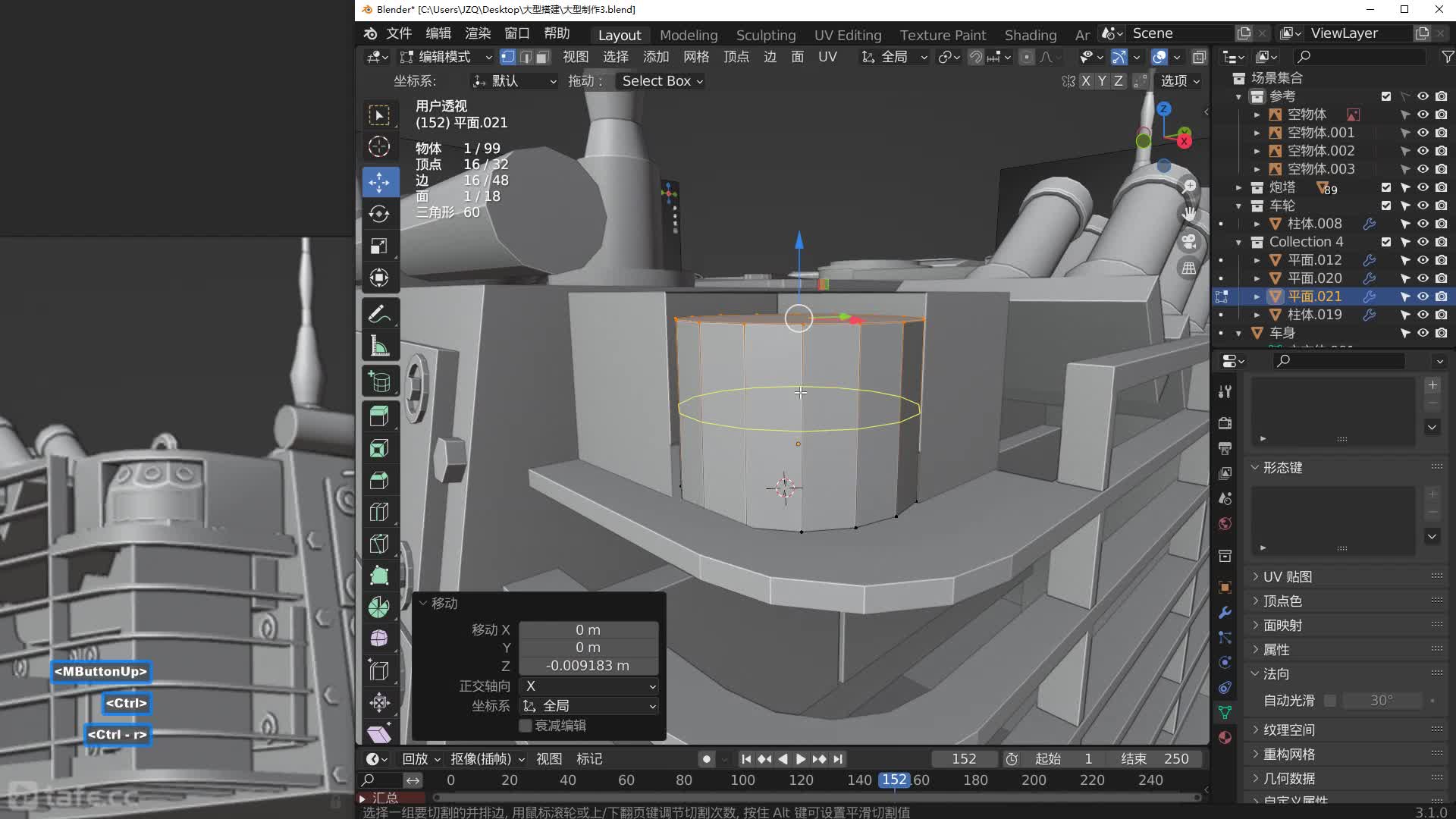Expand the UV 贴图 panel
The height and width of the screenshot is (819, 1456).
click(1288, 577)
